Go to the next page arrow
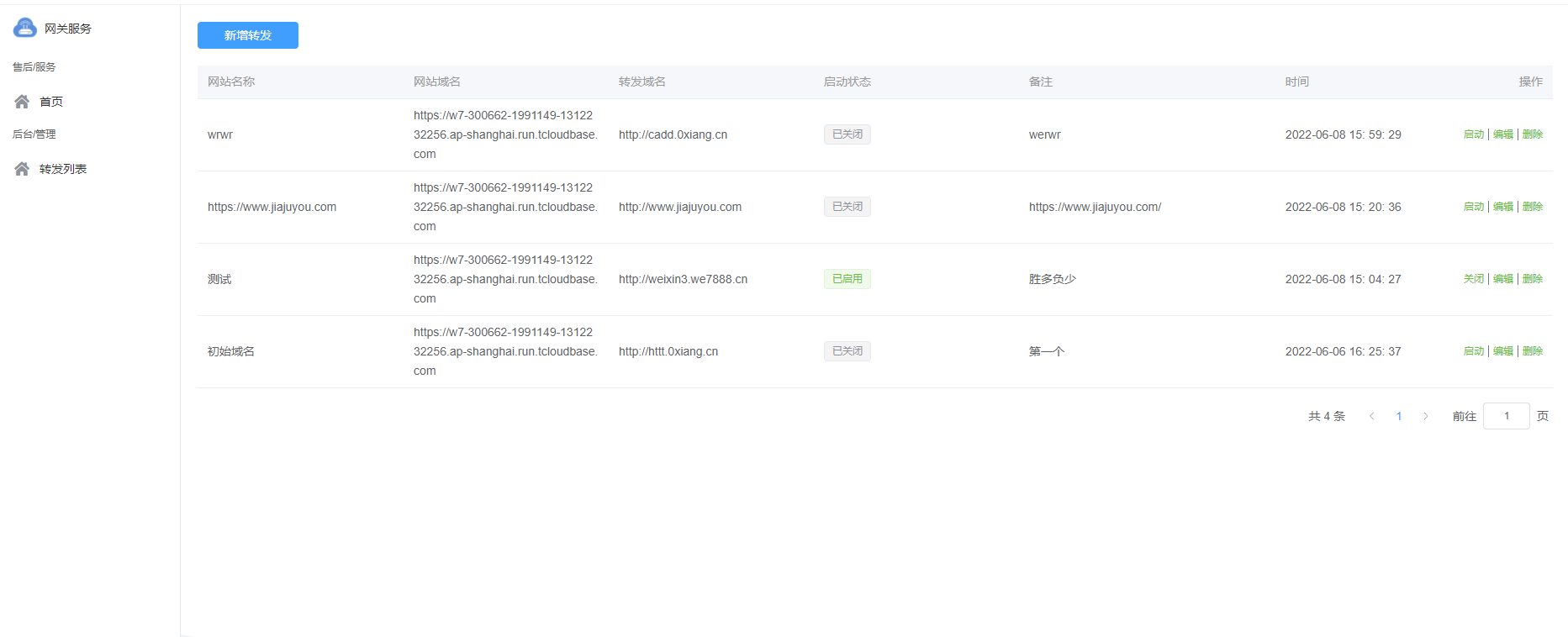The height and width of the screenshot is (637, 1568). pyautogui.click(x=1426, y=416)
